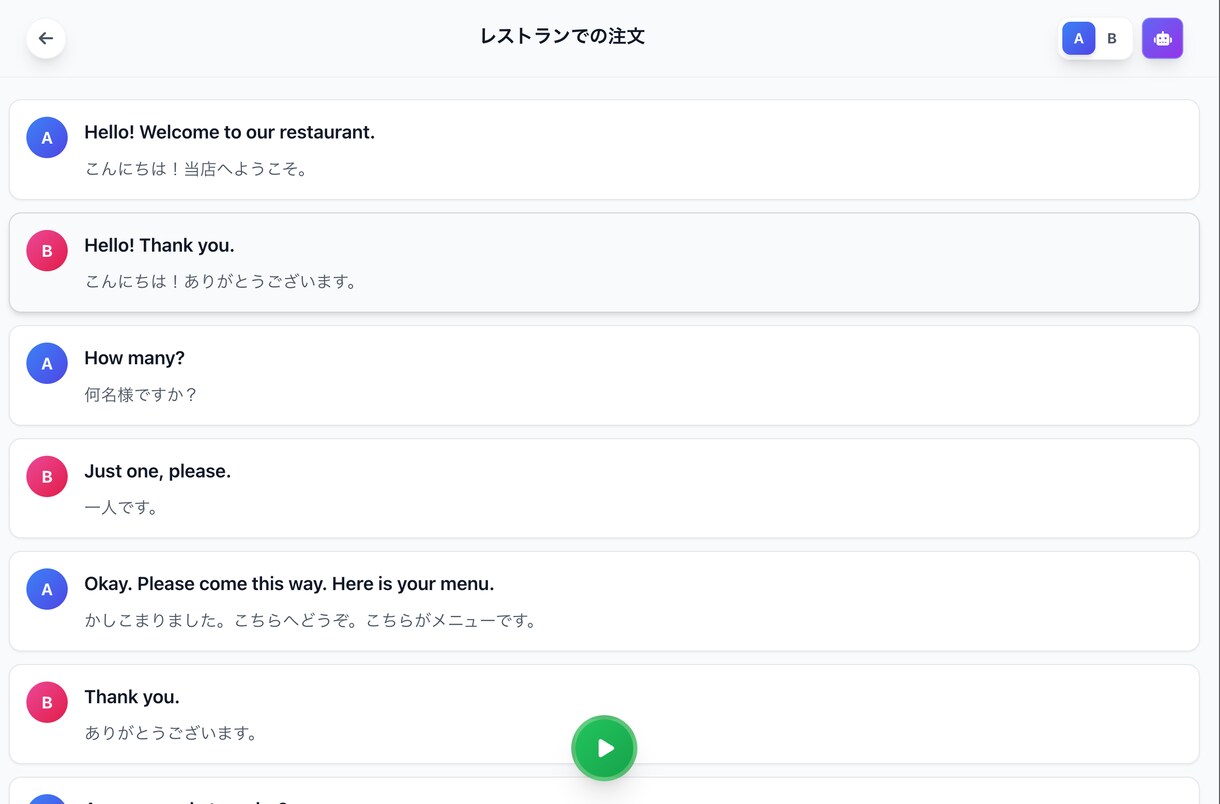This screenshot has width=1220, height=804.
Task: Click avatar B beside "Hello! Thank you."
Action: [47, 251]
